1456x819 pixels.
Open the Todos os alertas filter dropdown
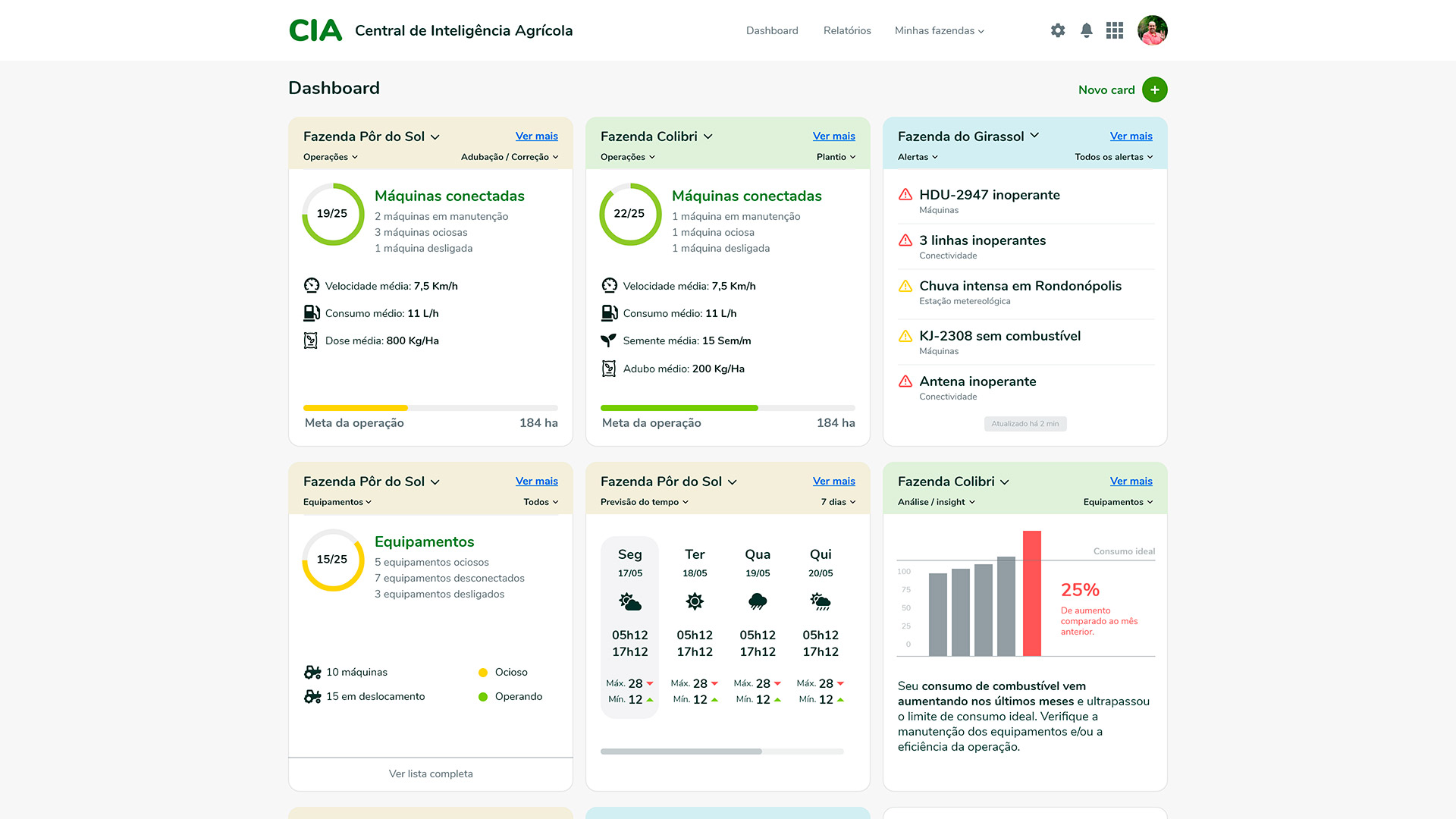(x=1113, y=157)
